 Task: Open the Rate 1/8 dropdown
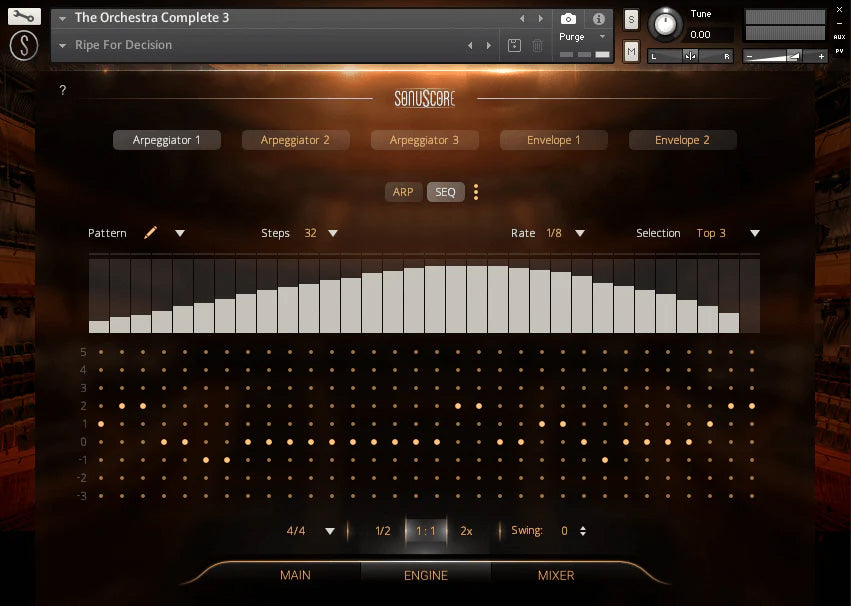point(580,233)
